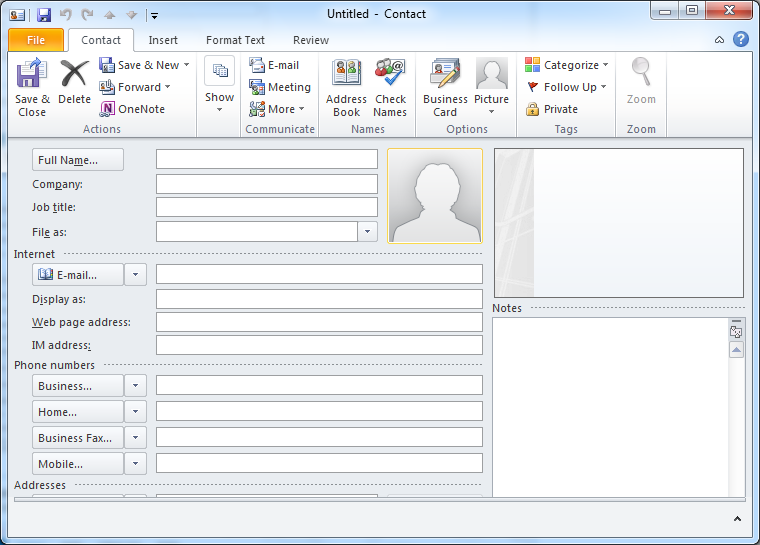Open the Review tab
Viewport: 760px width, 545px height.
[x=311, y=40]
